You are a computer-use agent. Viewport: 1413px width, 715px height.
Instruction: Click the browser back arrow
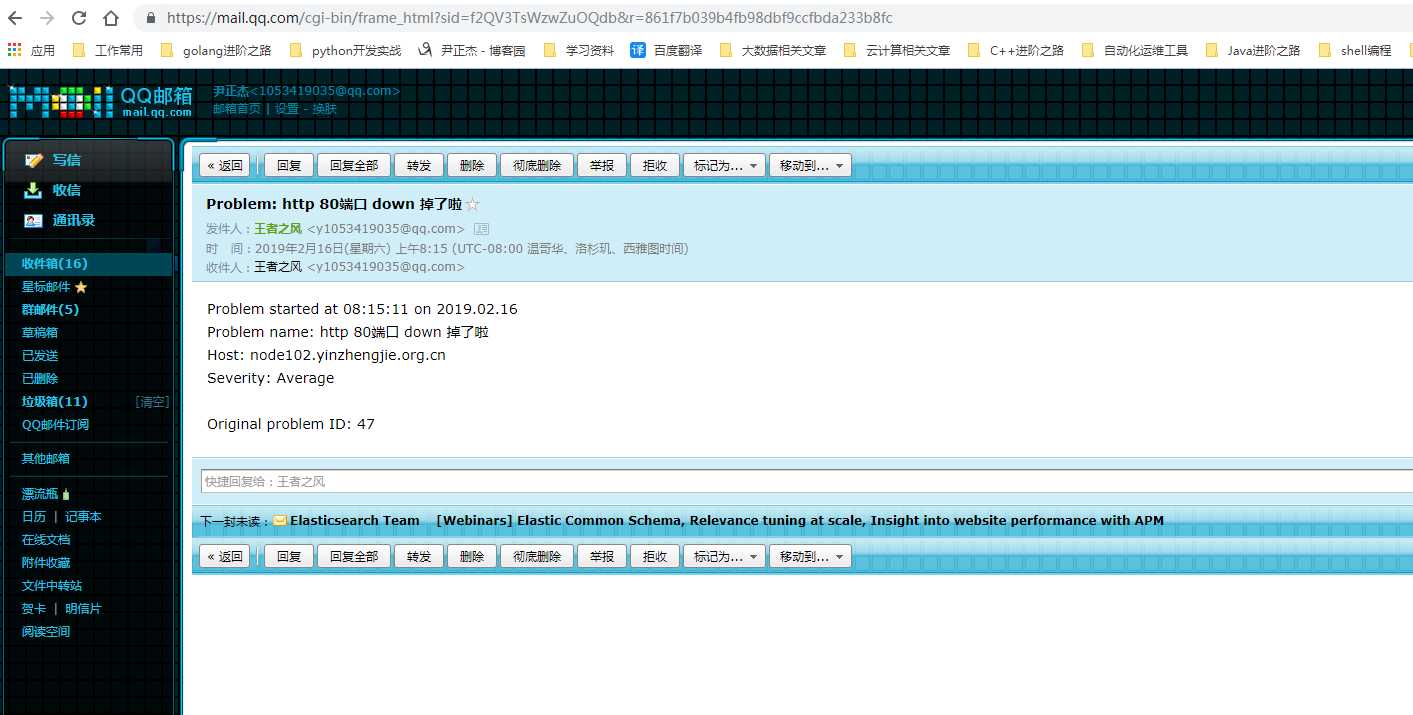click(x=17, y=18)
